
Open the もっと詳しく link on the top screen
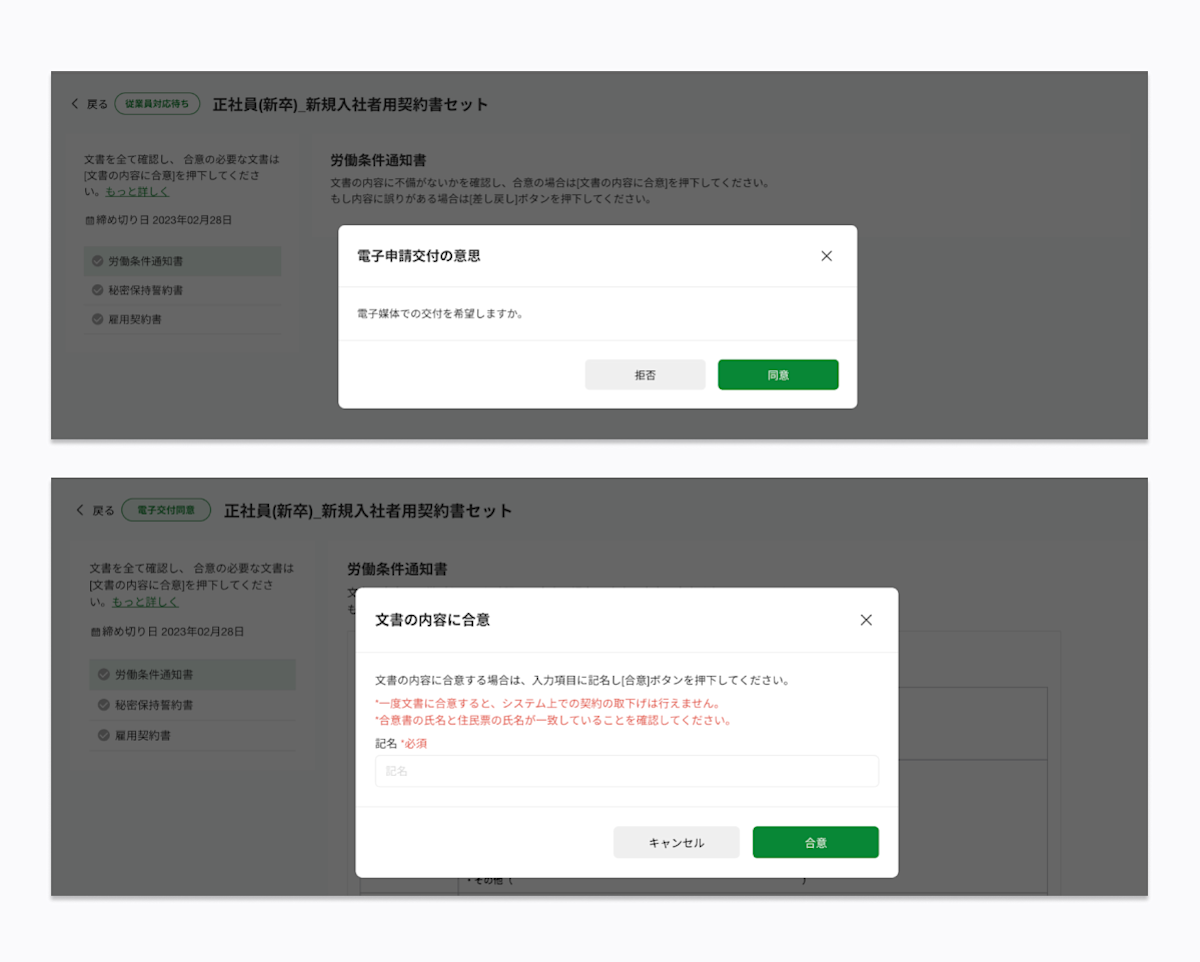(x=136, y=191)
